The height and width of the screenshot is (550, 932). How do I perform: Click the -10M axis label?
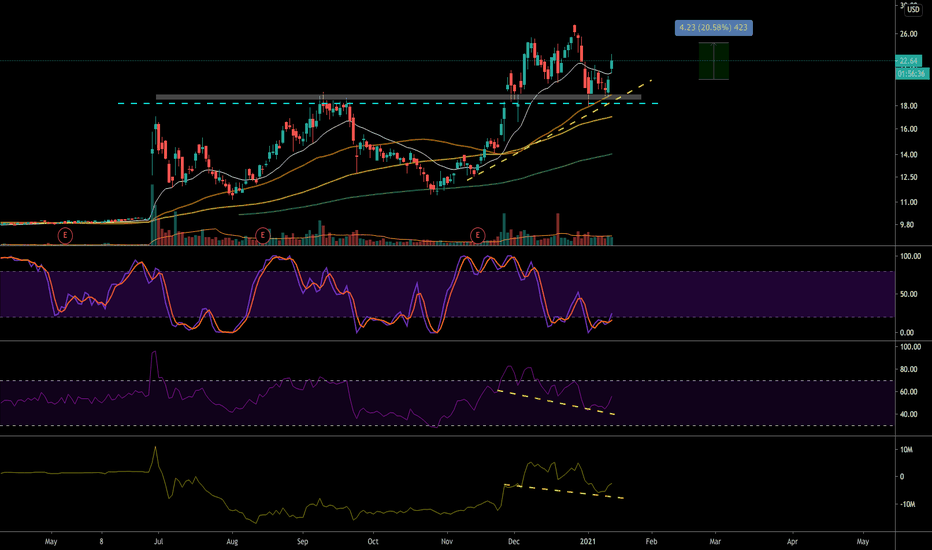(906, 504)
